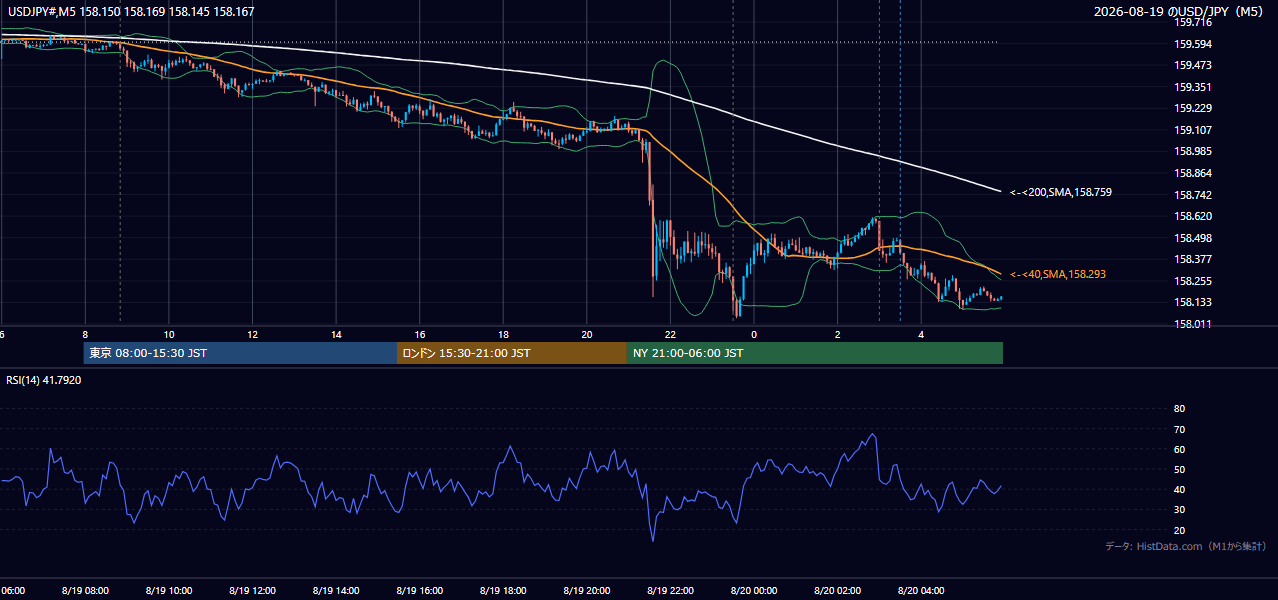The width and height of the screenshot is (1278, 600).
Task: Click the 200 SMA label showing 158.759
Action: [1060, 192]
